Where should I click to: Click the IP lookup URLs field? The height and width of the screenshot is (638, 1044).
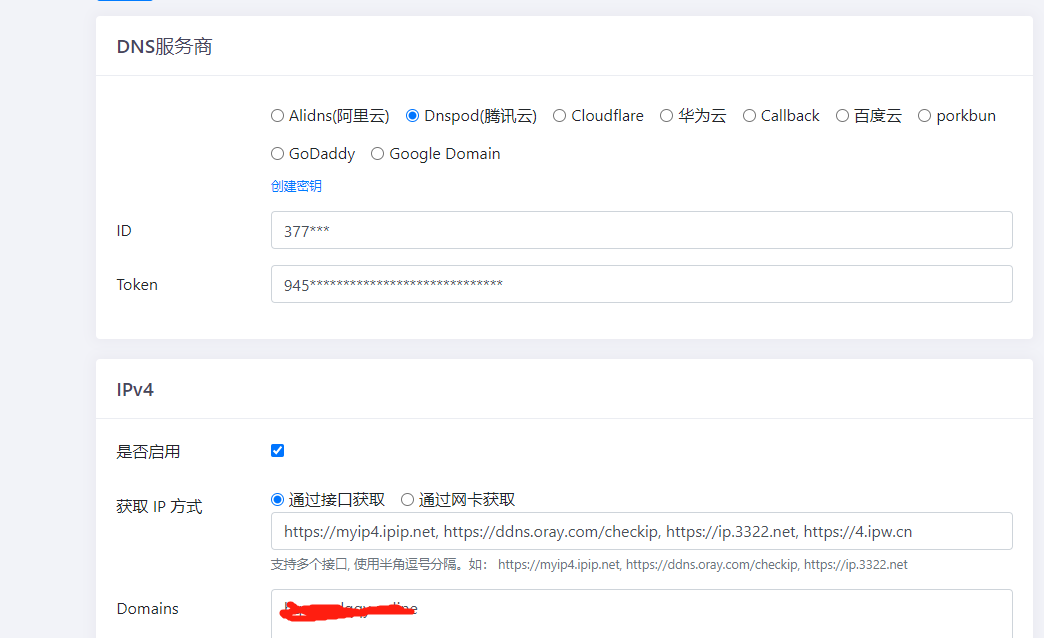point(642,531)
